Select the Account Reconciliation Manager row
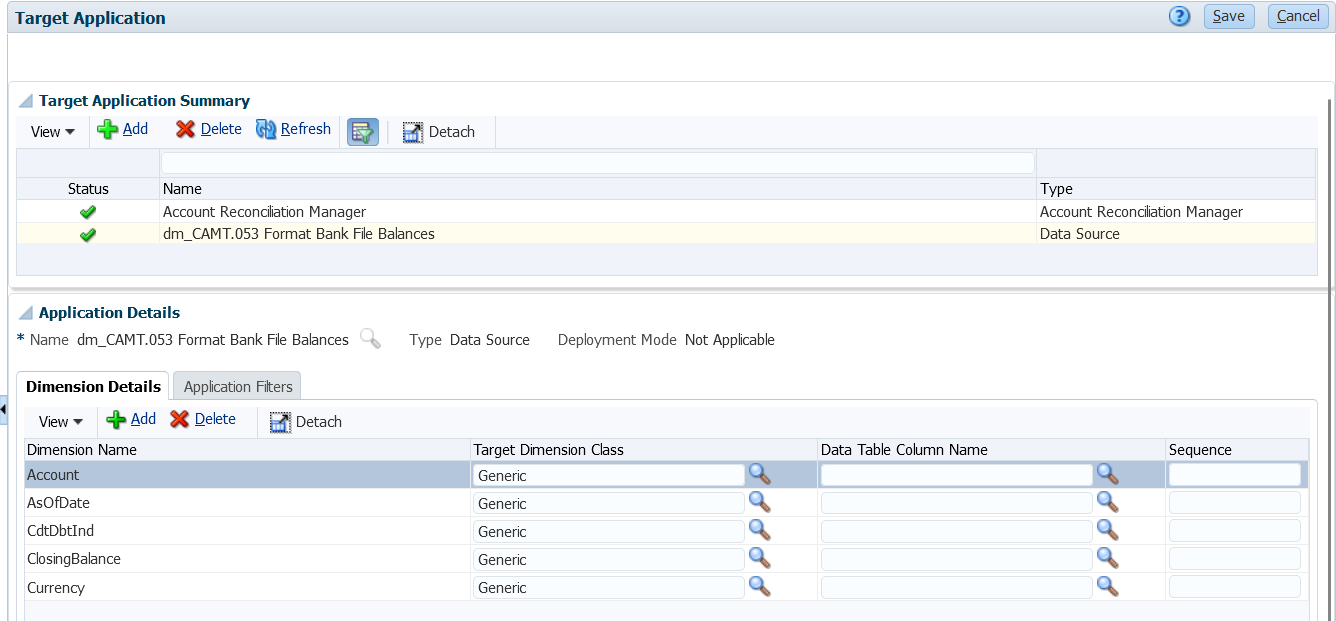Viewport: 1336px width, 621px height. tap(264, 212)
